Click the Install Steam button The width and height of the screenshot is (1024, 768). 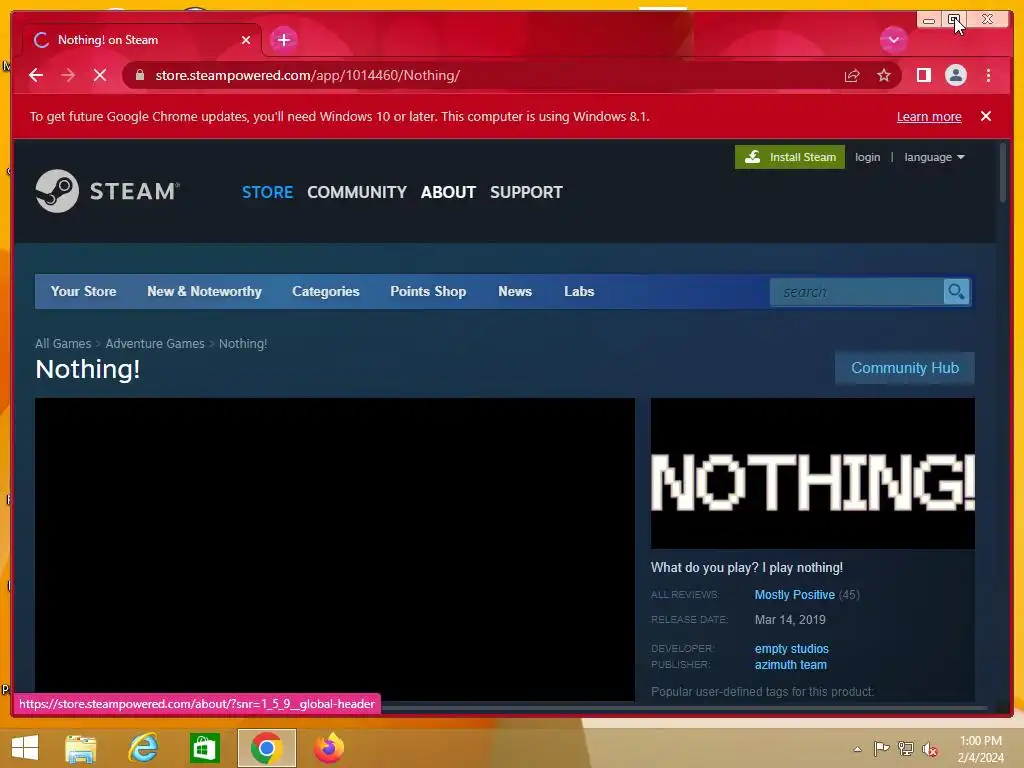[790, 157]
